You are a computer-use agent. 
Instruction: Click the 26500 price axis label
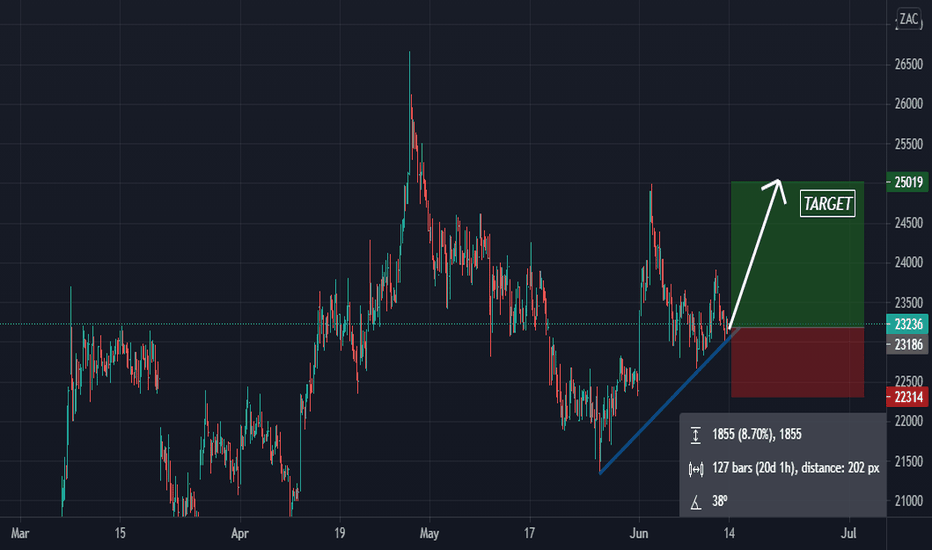pyautogui.click(x=909, y=64)
